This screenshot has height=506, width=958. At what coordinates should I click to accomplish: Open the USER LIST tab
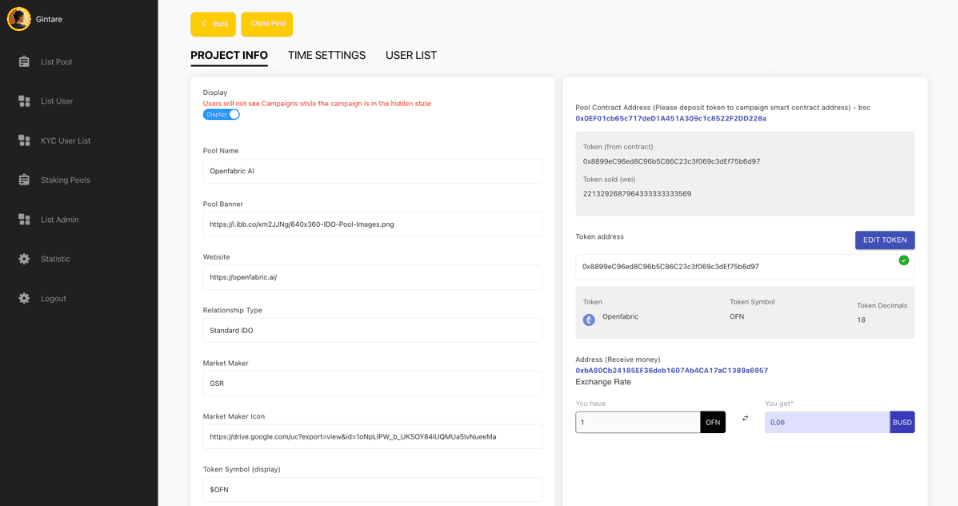(x=411, y=55)
